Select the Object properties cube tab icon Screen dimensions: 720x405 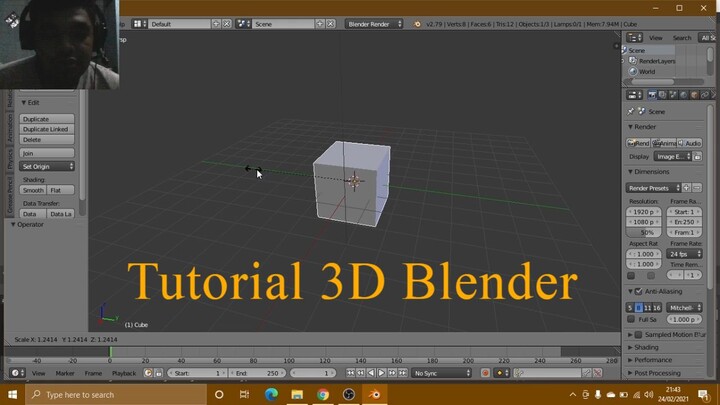[694, 95]
